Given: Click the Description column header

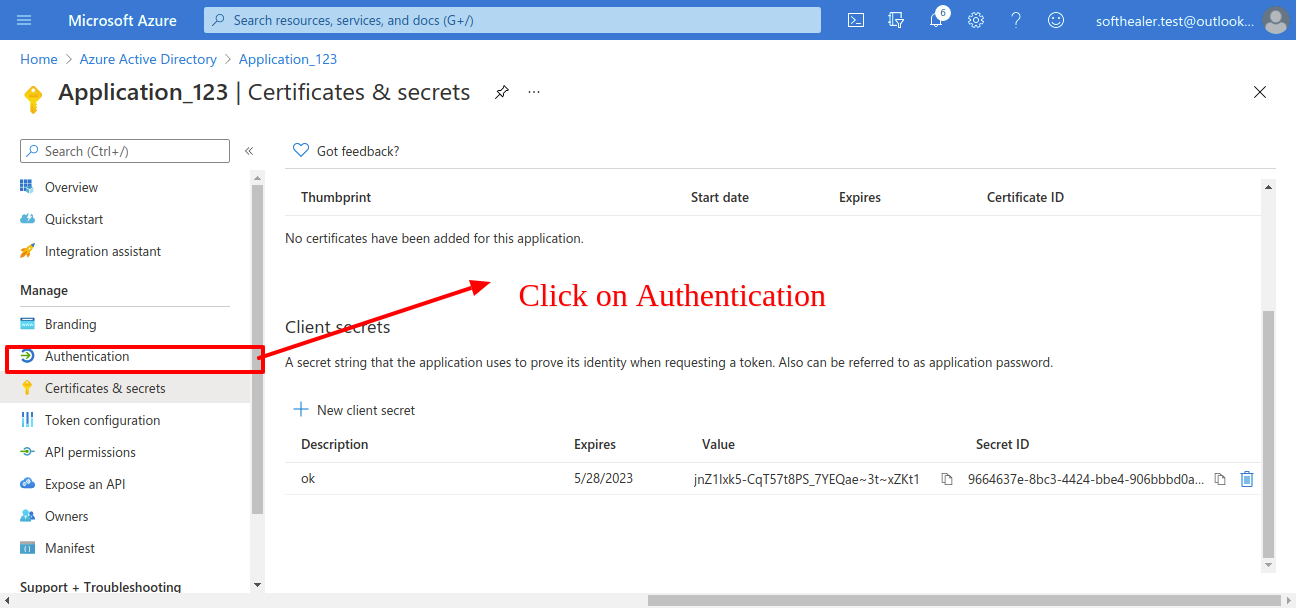Looking at the screenshot, I should (x=335, y=444).
